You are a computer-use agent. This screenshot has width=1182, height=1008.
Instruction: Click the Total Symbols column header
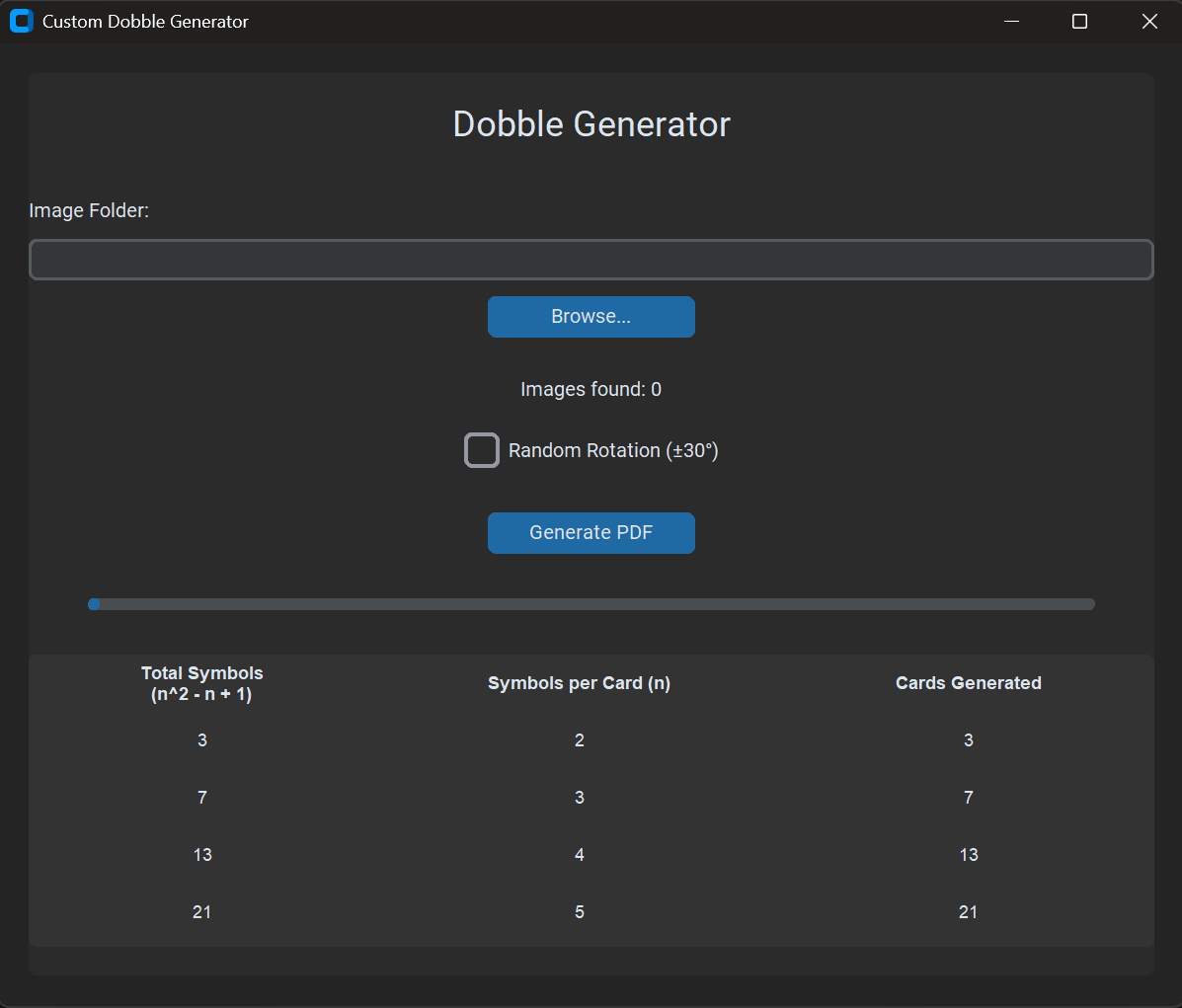(x=202, y=683)
